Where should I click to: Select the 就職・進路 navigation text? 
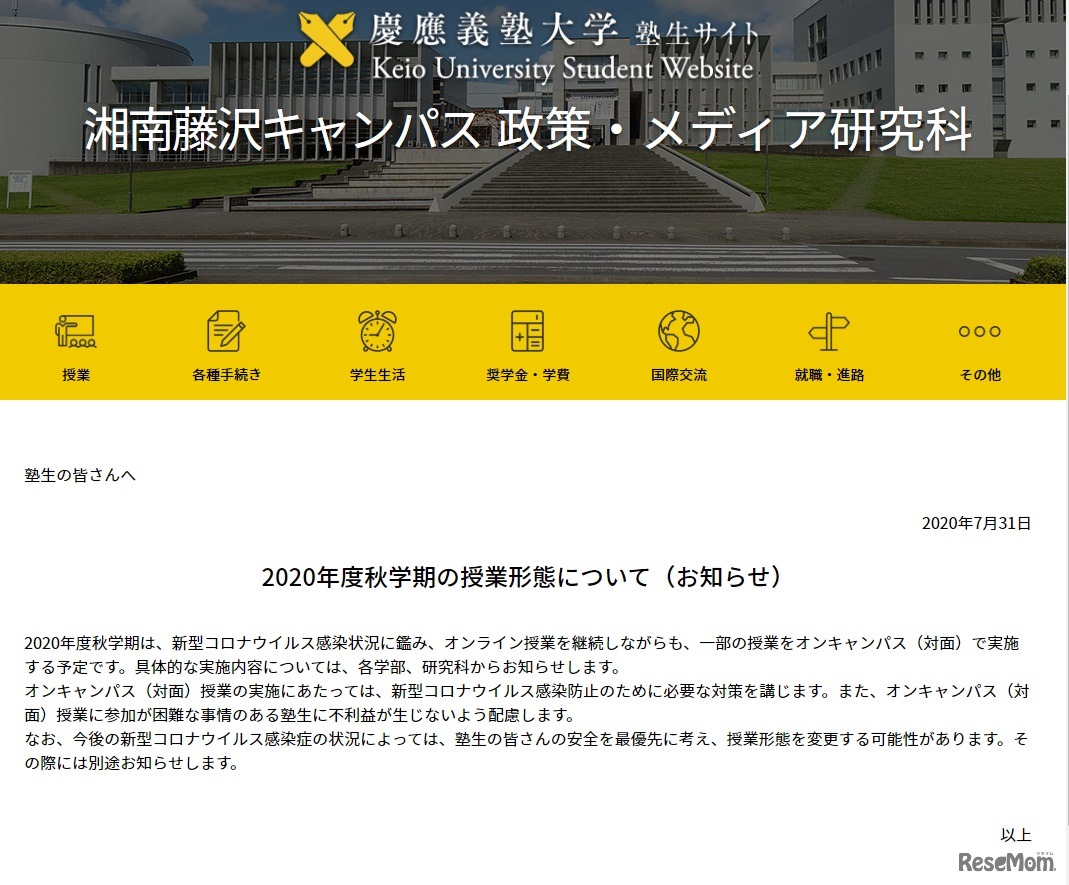tap(828, 374)
